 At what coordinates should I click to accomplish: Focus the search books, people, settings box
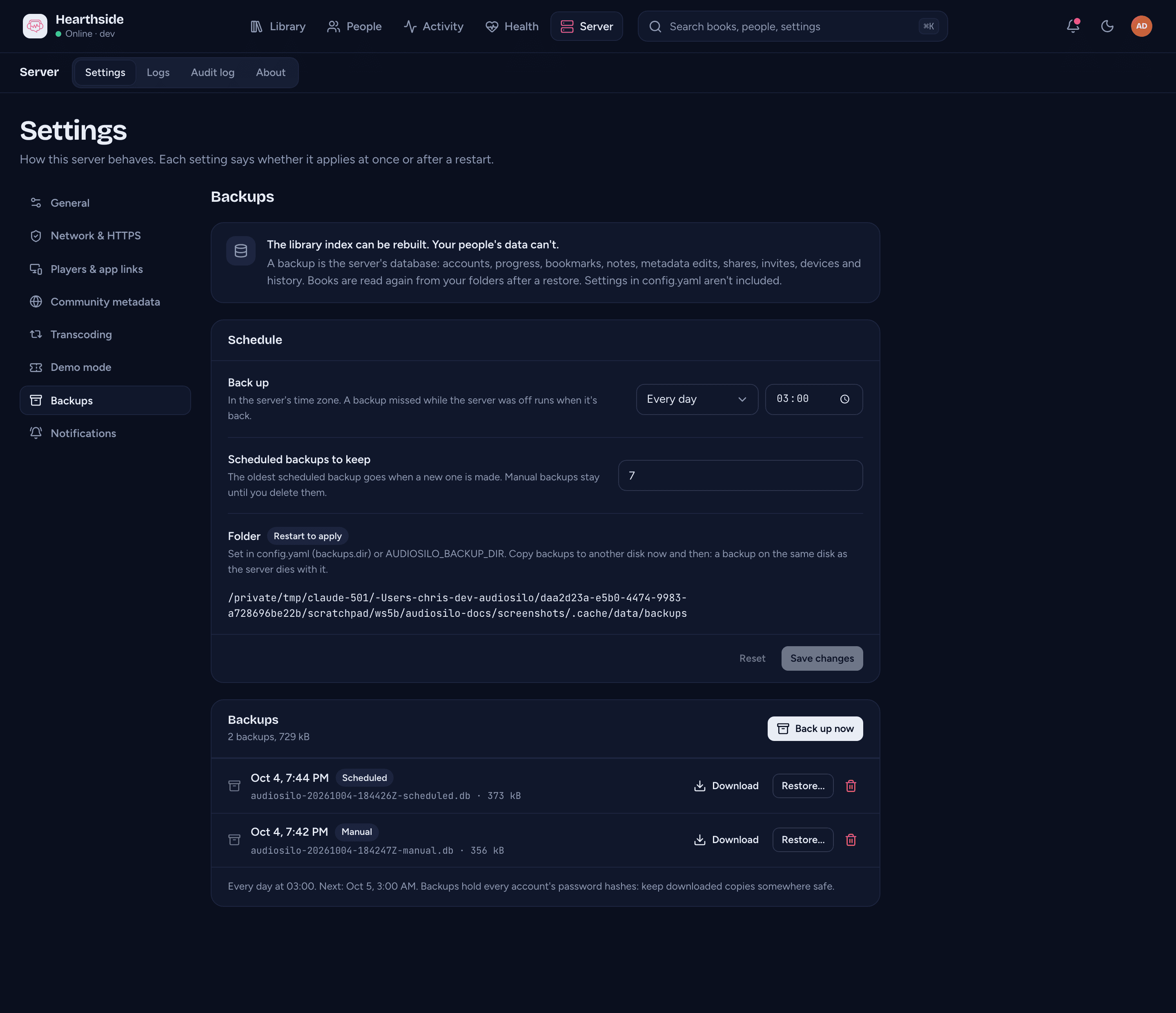click(x=792, y=27)
